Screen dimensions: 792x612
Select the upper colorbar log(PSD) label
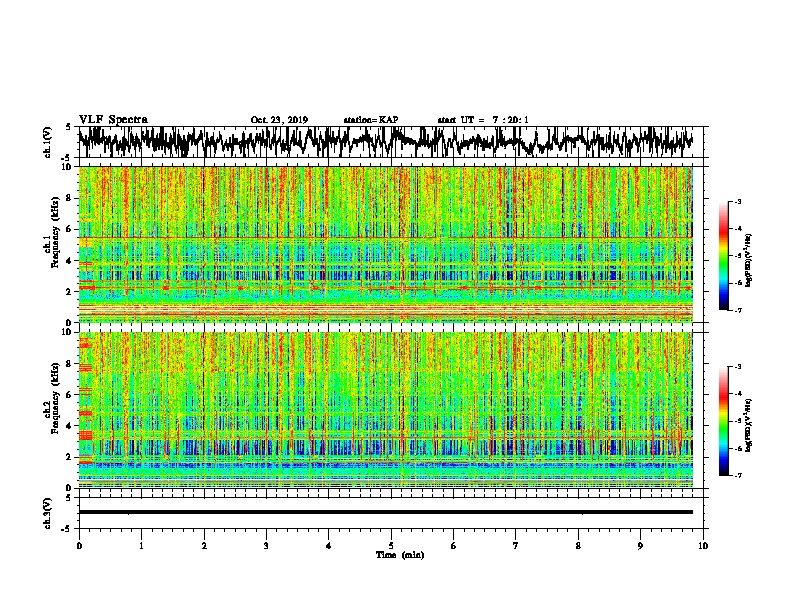pos(748,261)
